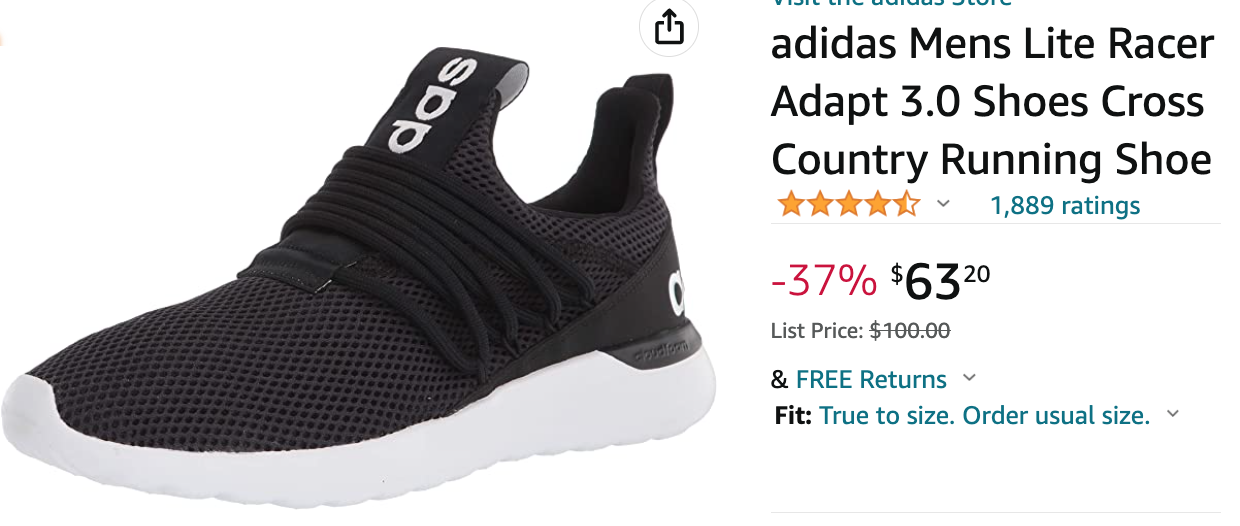Click the adidas logo on the shoe heel
Image resolution: width=1240 pixels, height=526 pixels.
point(676,291)
